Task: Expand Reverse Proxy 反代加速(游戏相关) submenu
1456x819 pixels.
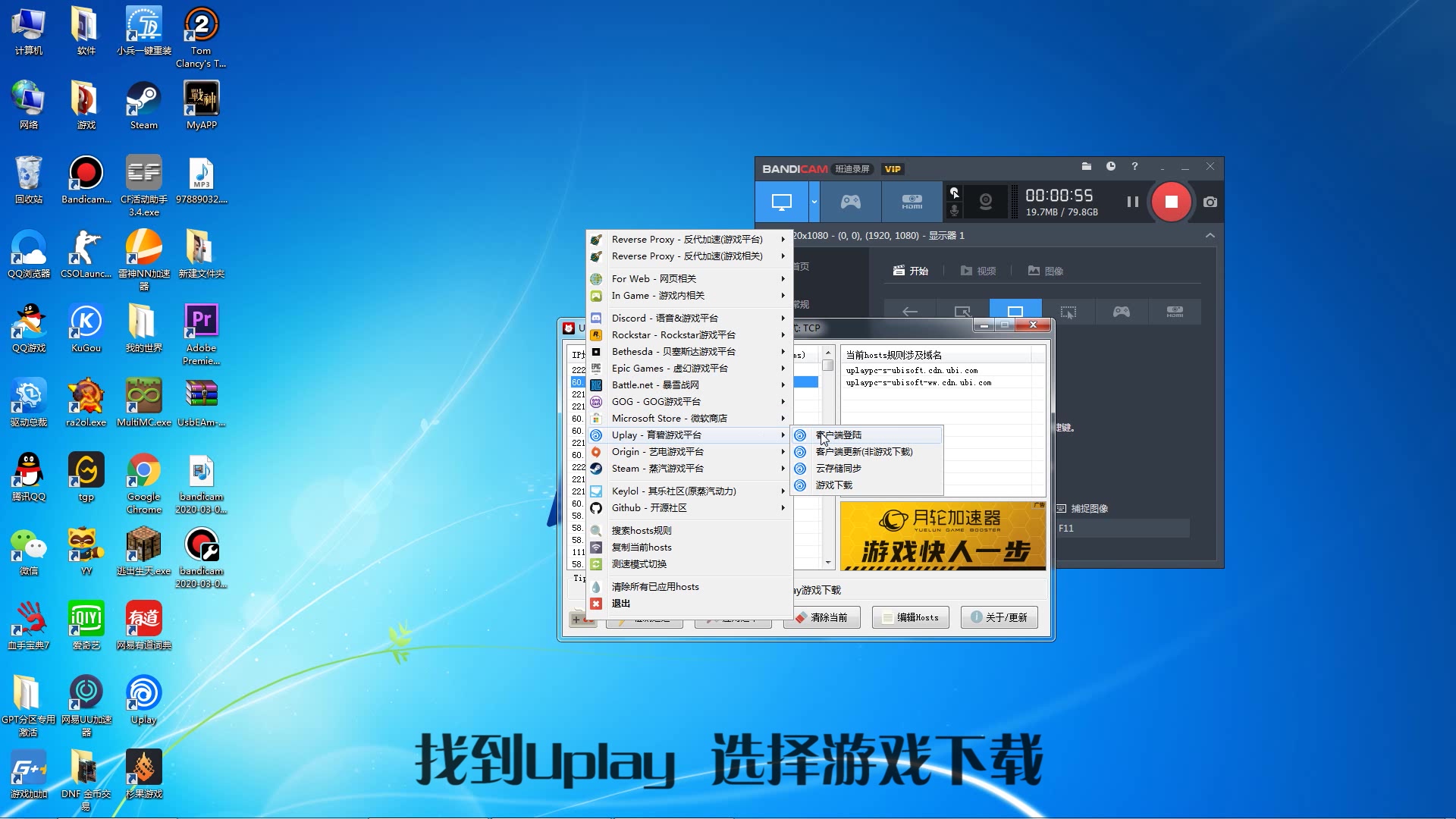Action: click(689, 256)
